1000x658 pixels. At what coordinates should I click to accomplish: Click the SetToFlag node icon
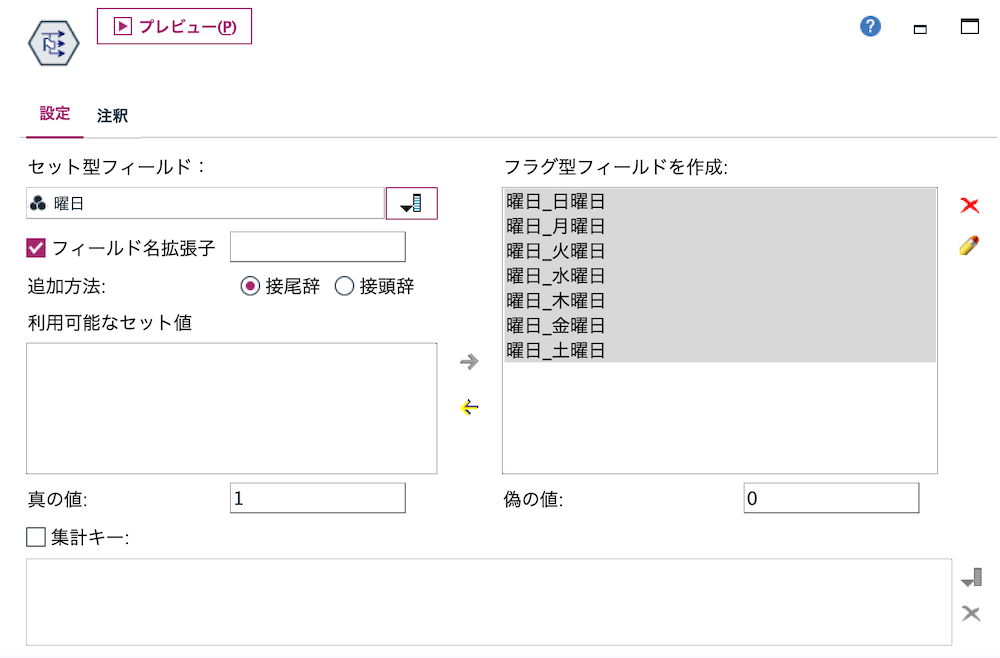click(x=51, y=41)
